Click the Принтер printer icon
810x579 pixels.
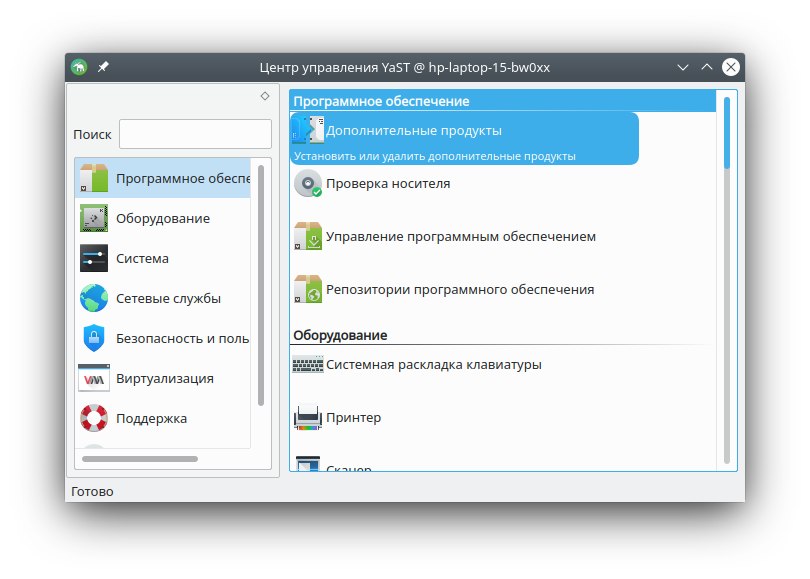point(308,417)
